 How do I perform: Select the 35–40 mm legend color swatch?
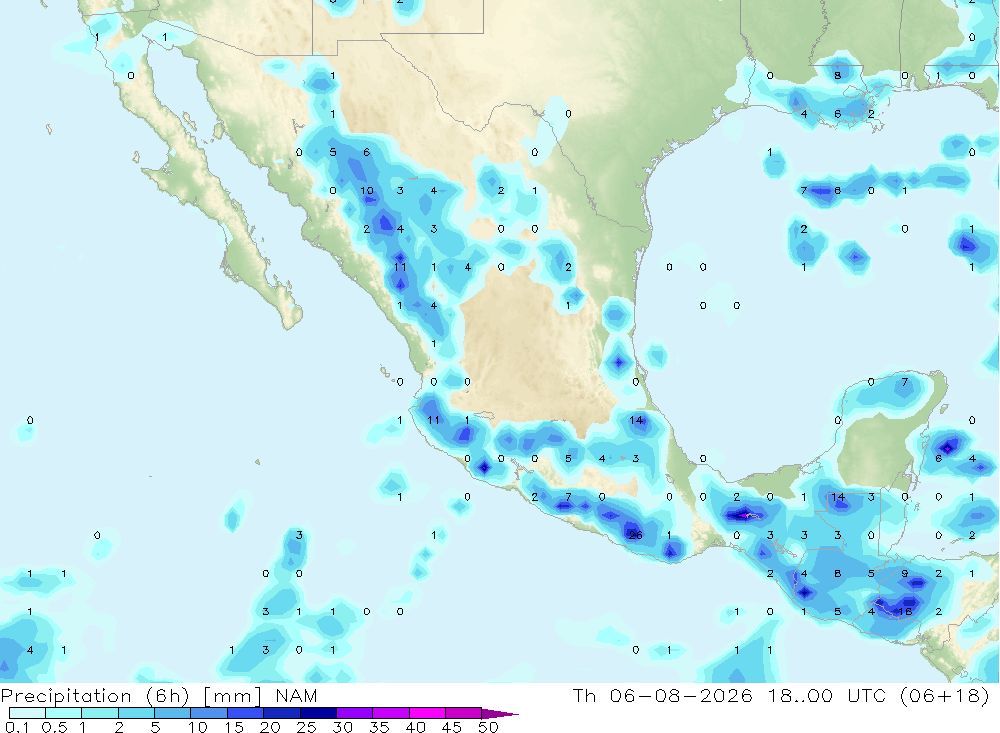pos(391,713)
